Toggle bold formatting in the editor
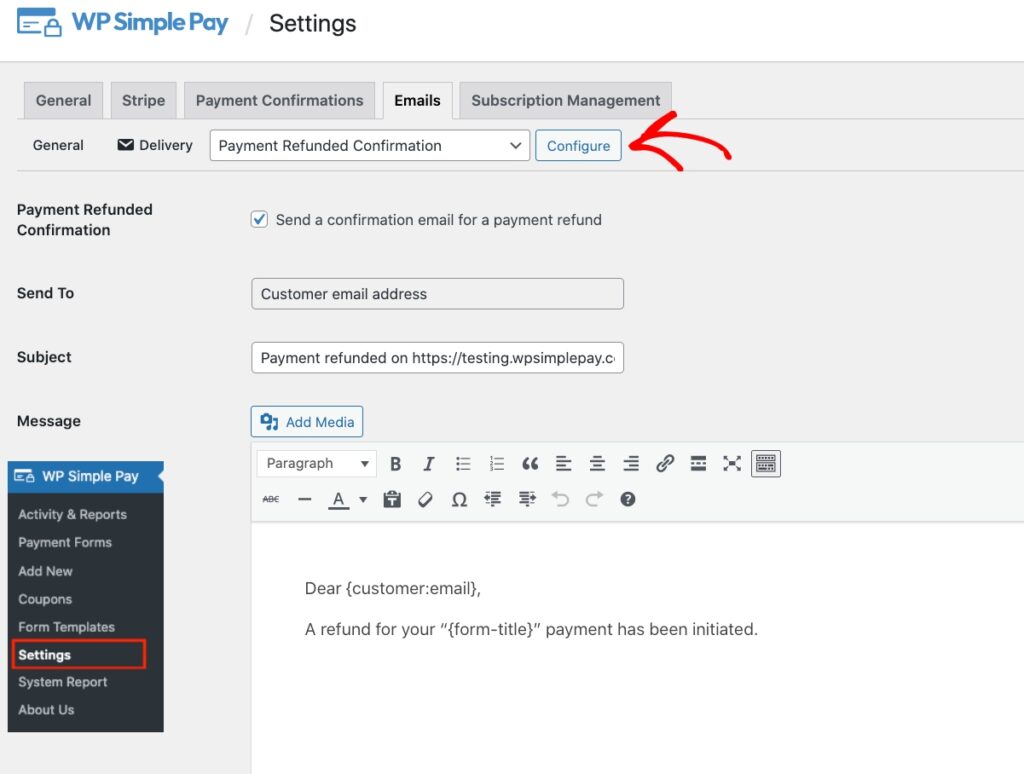 [396, 464]
